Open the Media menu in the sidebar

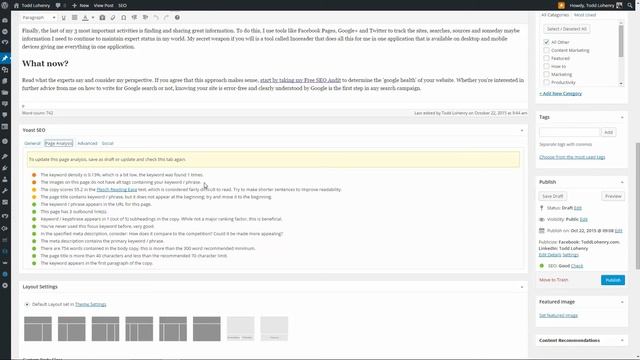(5, 70)
